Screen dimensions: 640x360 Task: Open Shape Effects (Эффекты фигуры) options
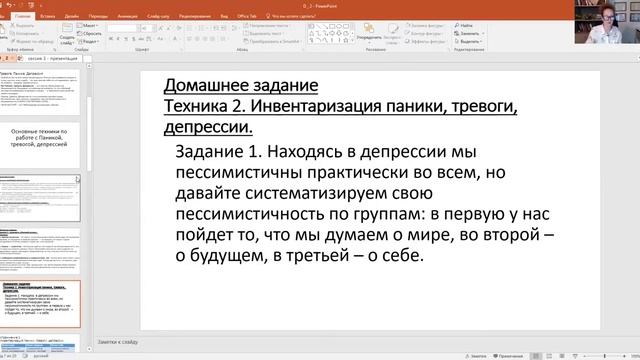(x=425, y=42)
